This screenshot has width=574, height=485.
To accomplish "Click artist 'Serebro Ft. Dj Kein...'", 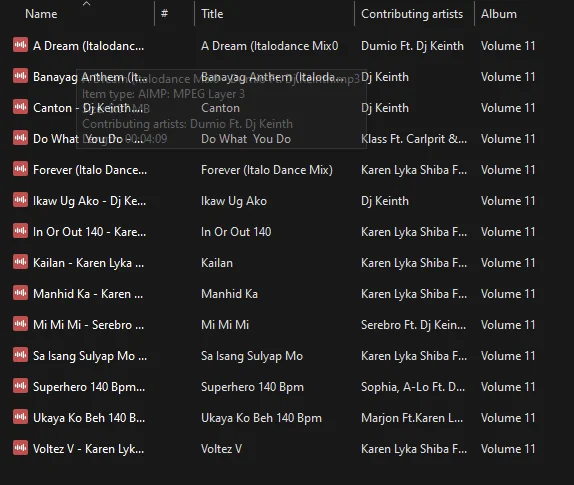I will [413, 325].
